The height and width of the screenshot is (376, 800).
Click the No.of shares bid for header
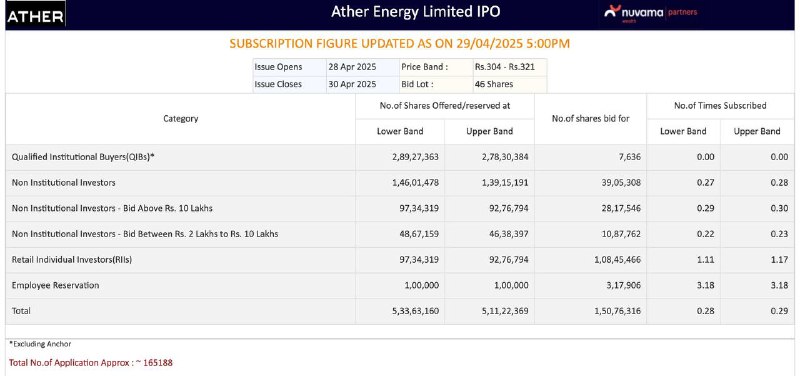click(590, 118)
